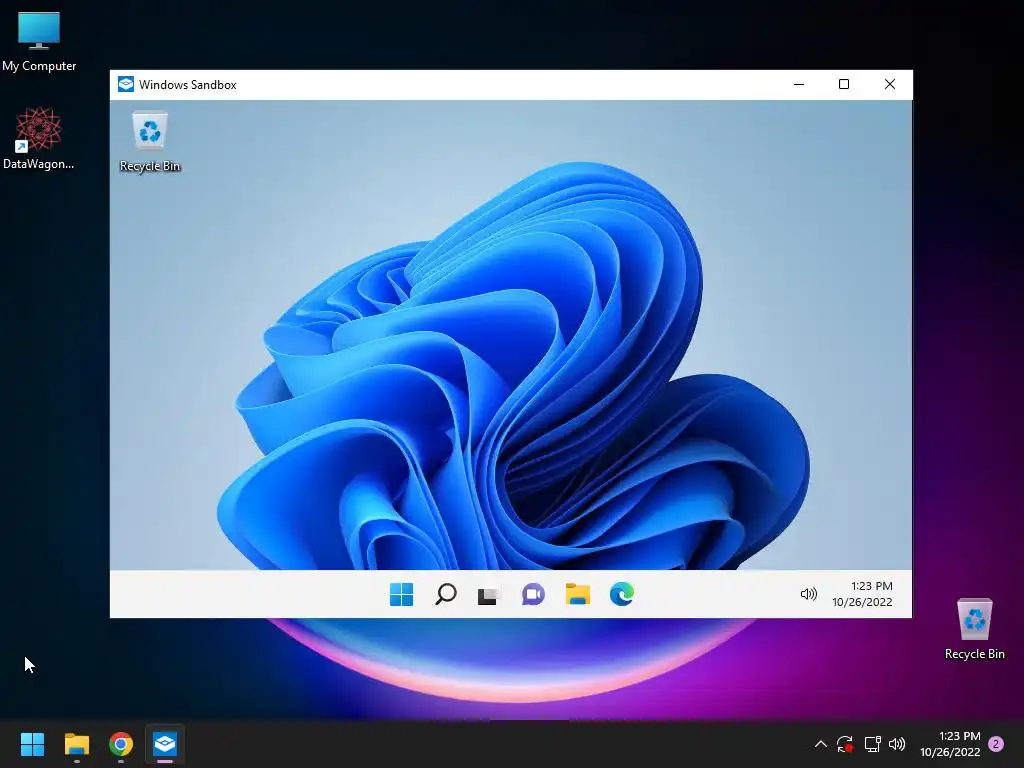Select host desktop Recycle Bin icon

point(974,629)
